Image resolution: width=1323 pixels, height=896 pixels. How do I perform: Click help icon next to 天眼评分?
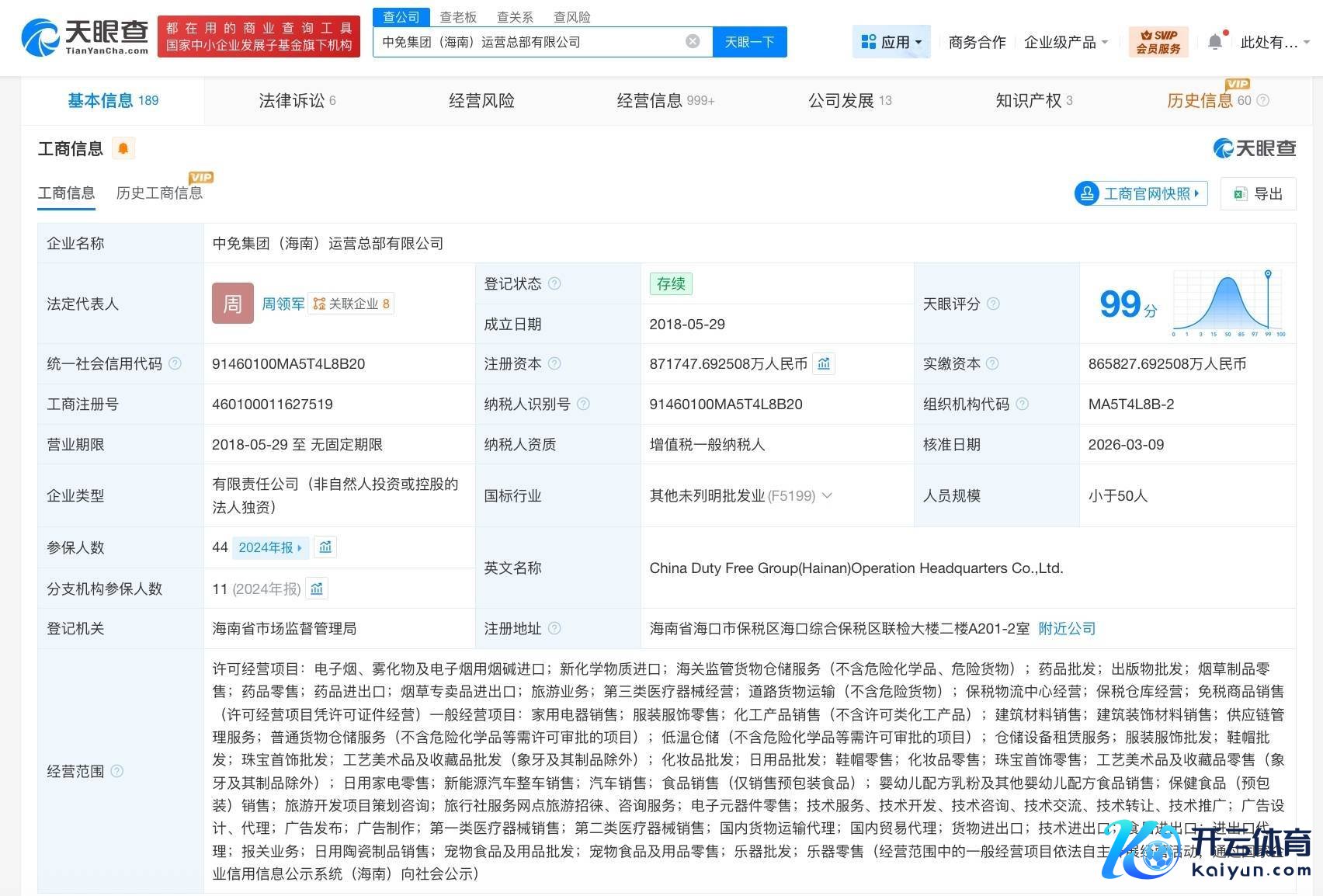click(993, 304)
